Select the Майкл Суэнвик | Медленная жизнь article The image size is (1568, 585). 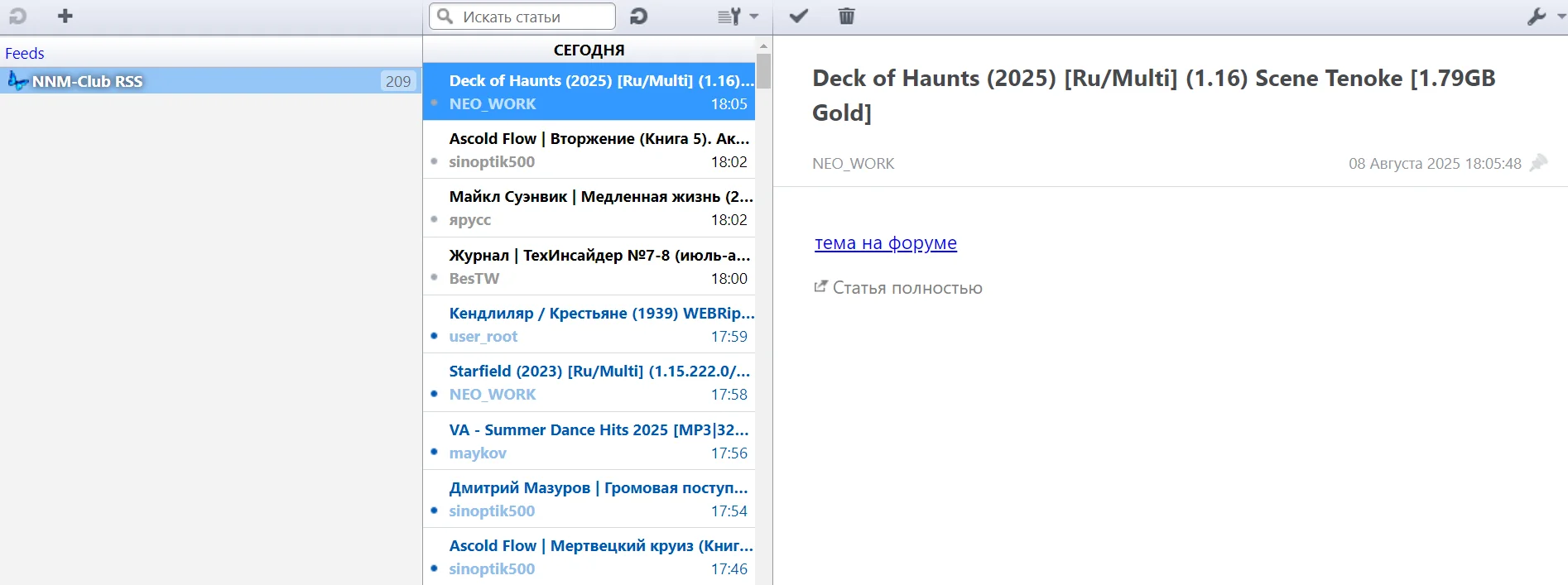(x=600, y=197)
